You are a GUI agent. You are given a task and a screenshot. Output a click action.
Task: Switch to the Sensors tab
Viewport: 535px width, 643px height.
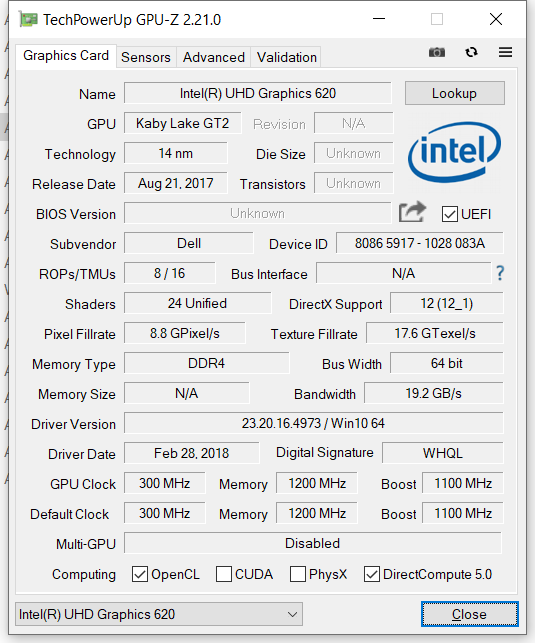click(146, 57)
